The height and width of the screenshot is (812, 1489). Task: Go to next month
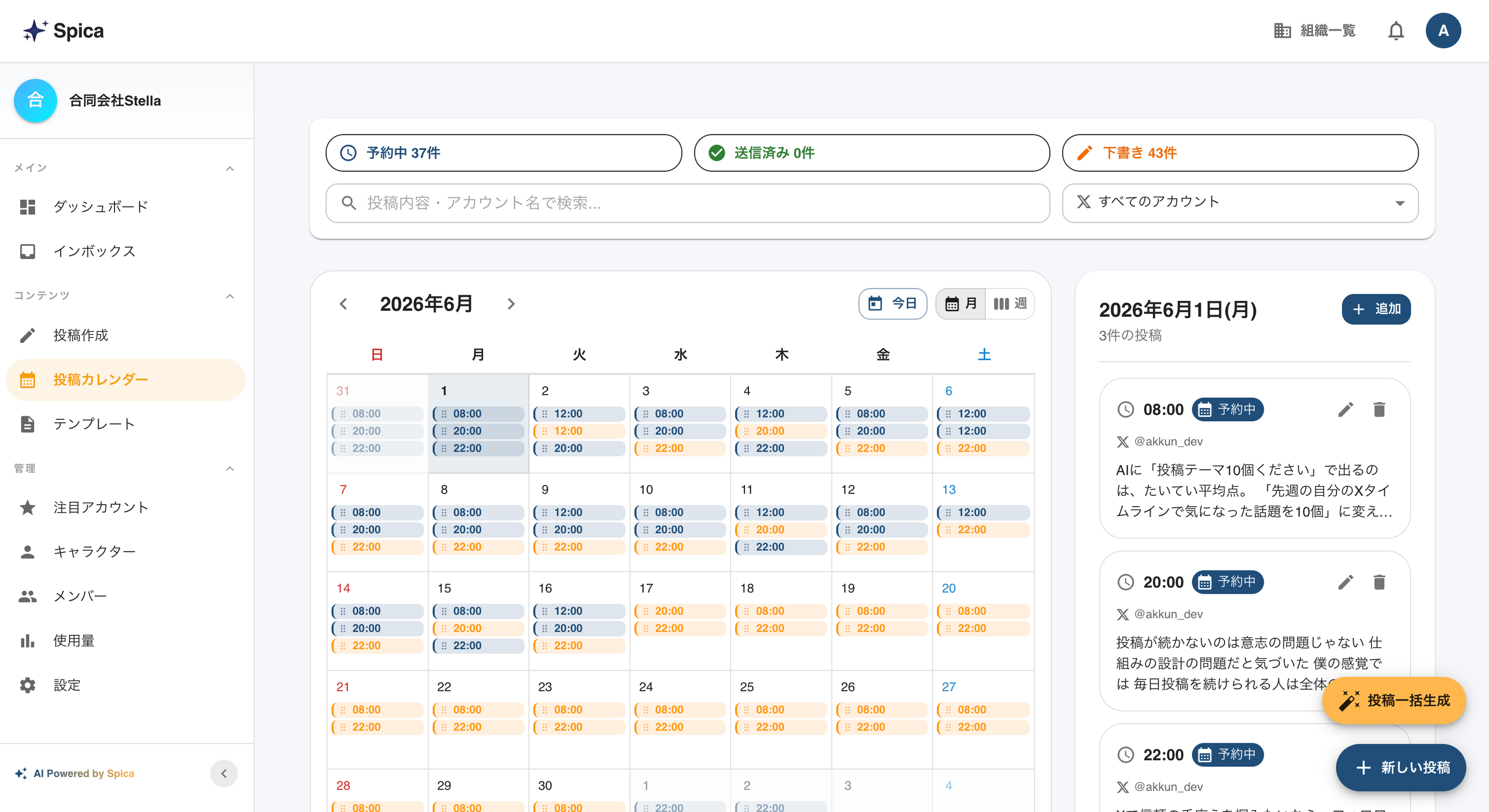tap(510, 303)
